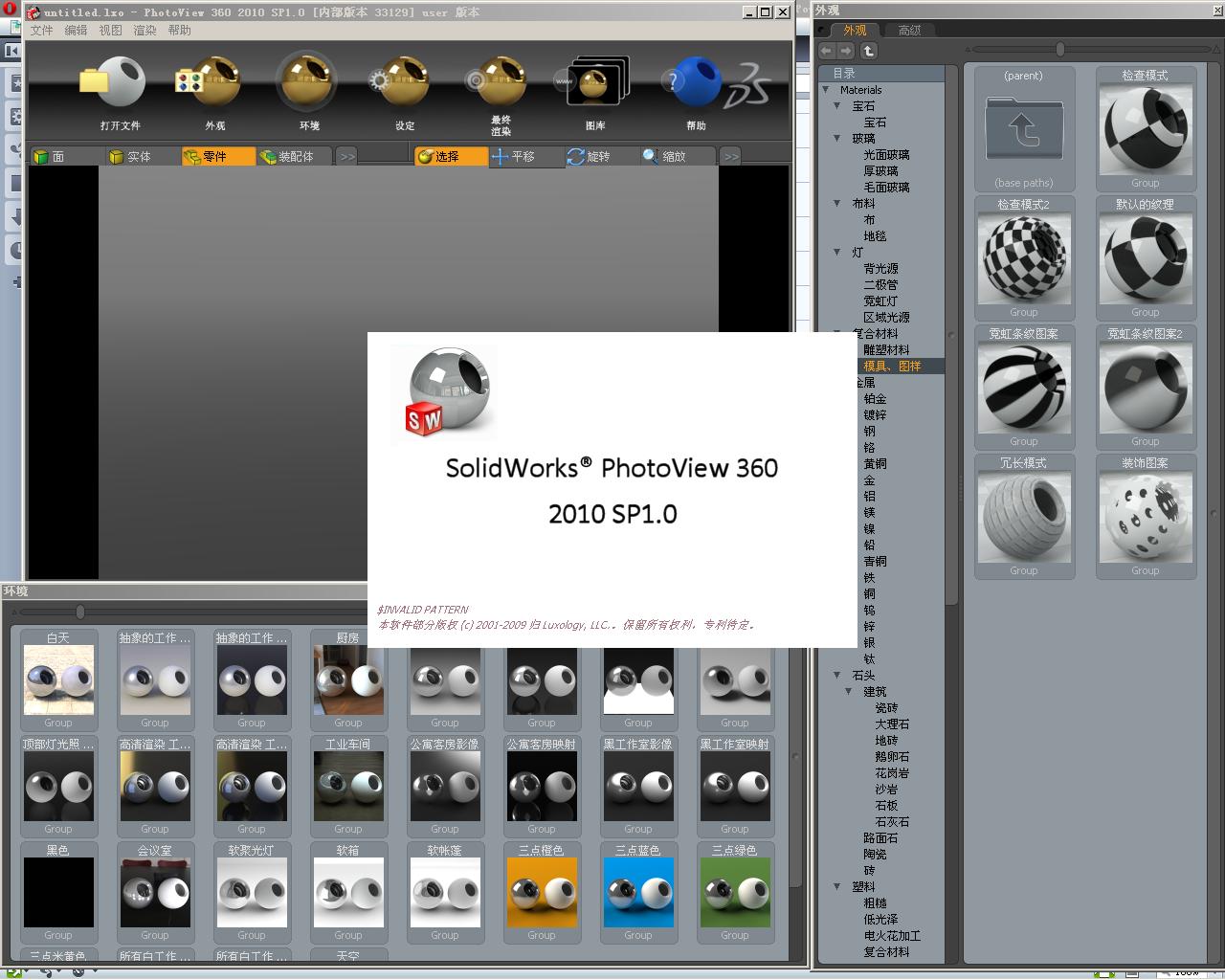Select 光面玻璃 in the materials tree
Screen dimensions: 1225x980
coord(886,155)
